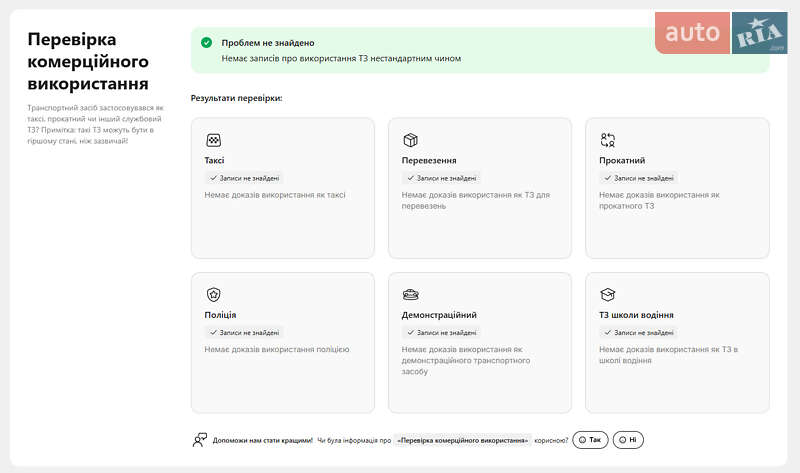800x473 pixels.
Task: Click the graduation cap driving school icon
Action: [x=607, y=295]
